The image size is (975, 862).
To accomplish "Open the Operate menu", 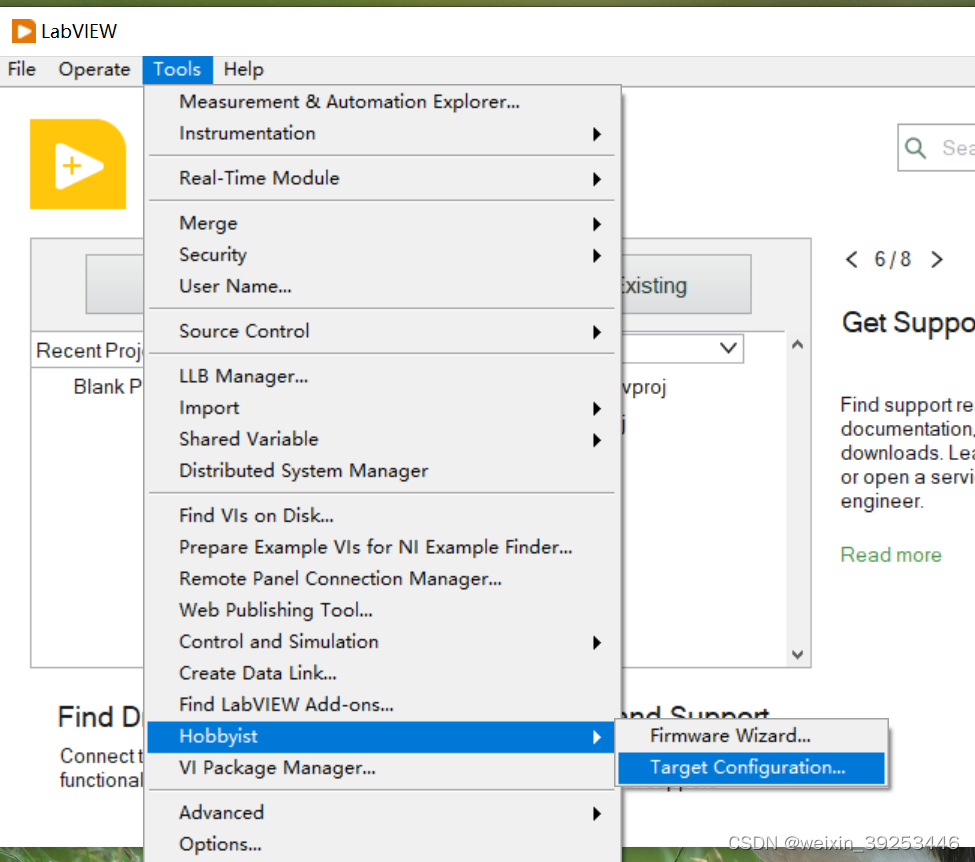I will point(95,69).
